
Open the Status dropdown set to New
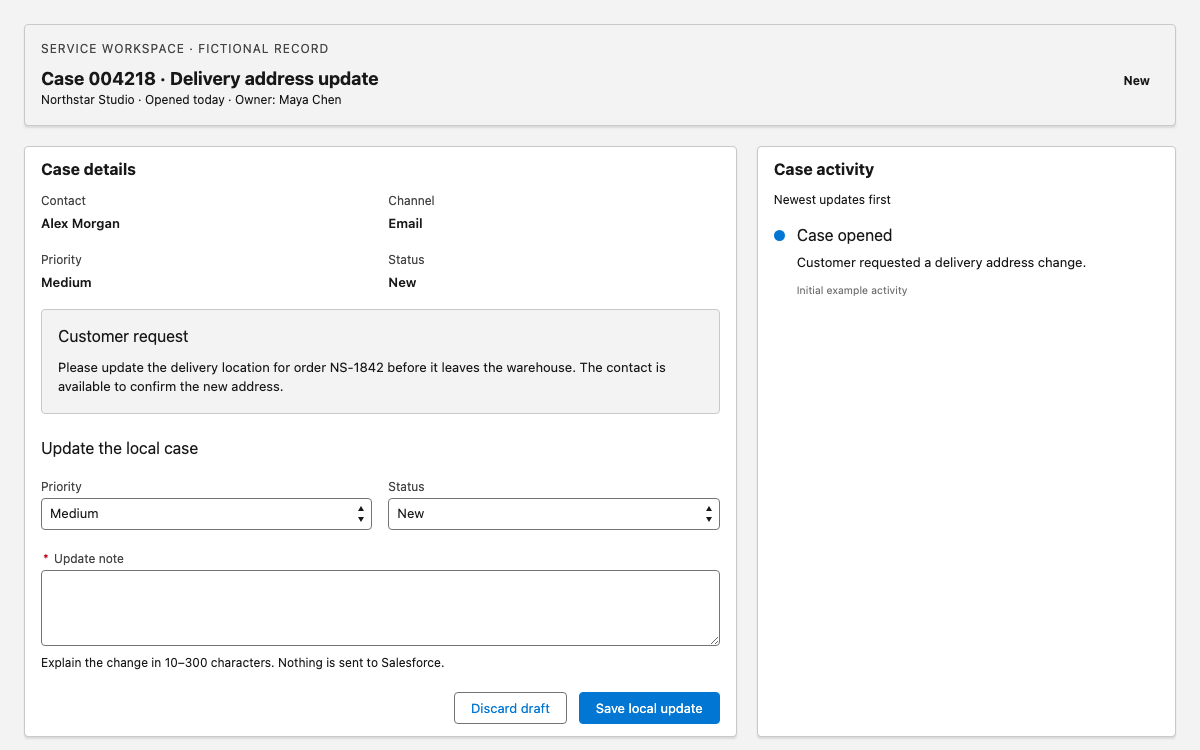pyautogui.click(x=554, y=514)
